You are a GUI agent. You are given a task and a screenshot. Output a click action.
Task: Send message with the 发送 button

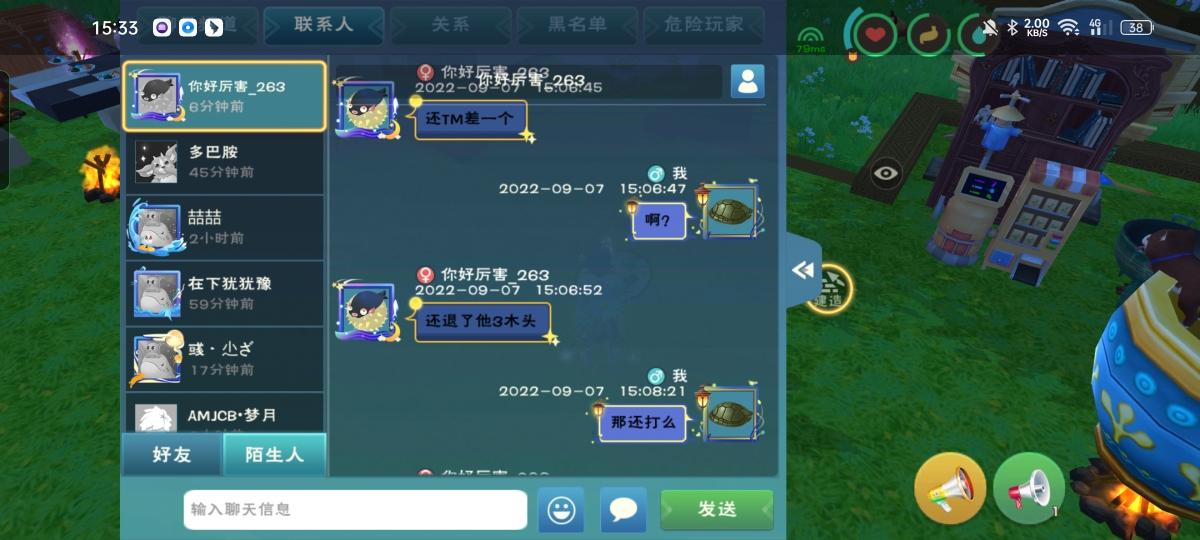pos(717,509)
